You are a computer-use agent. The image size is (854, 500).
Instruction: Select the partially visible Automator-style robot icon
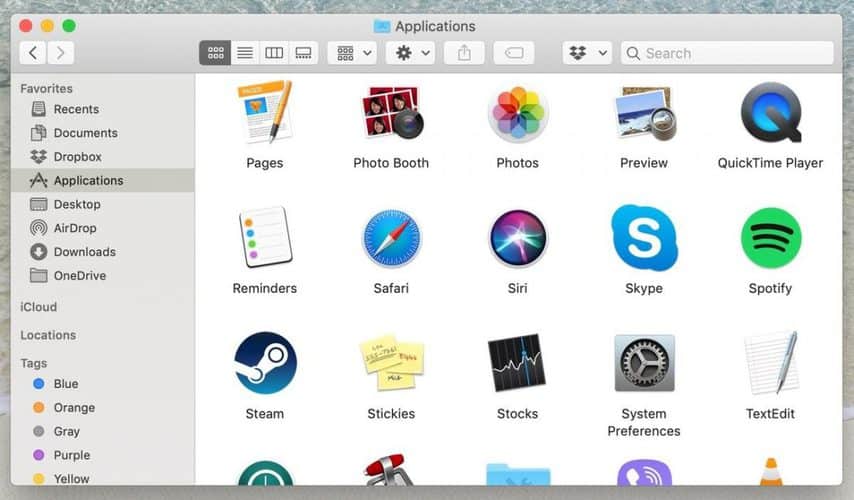[x=388, y=471]
